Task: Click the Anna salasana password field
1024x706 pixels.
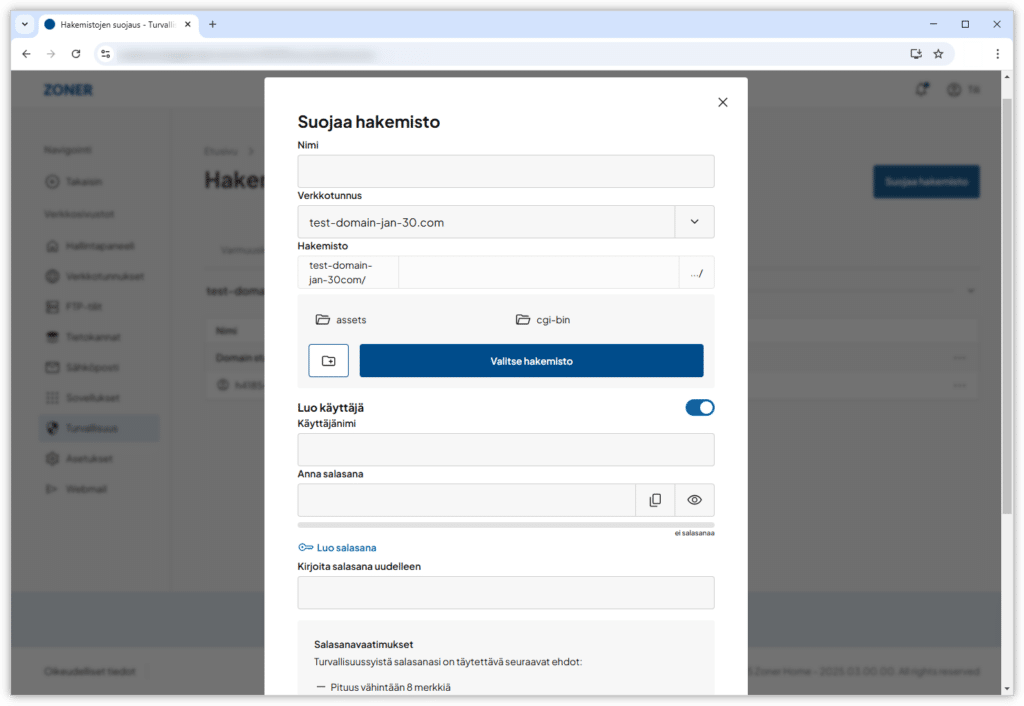Action: (x=466, y=500)
